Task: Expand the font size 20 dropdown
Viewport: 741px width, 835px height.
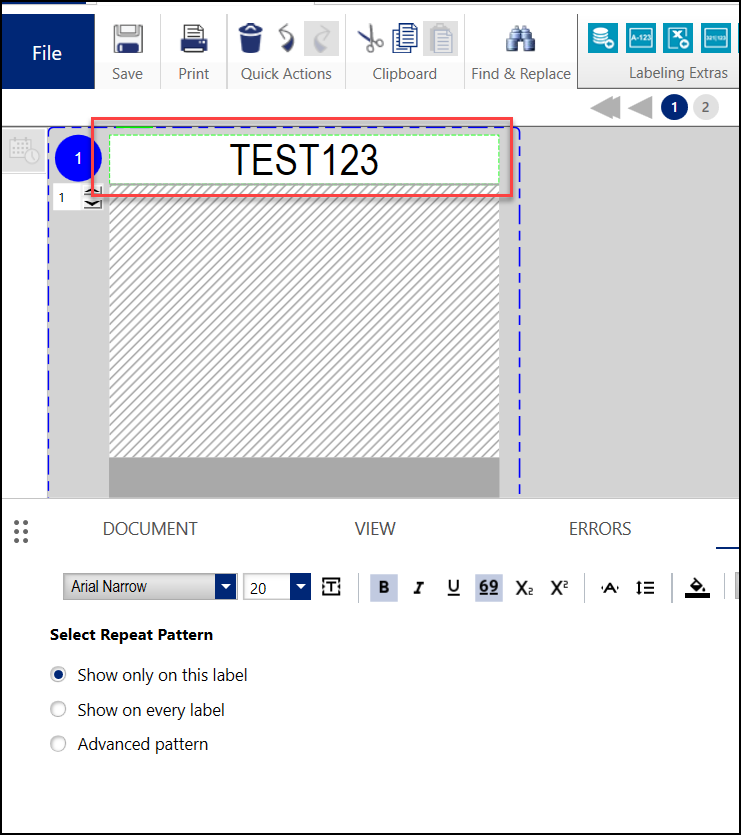Action: 300,587
